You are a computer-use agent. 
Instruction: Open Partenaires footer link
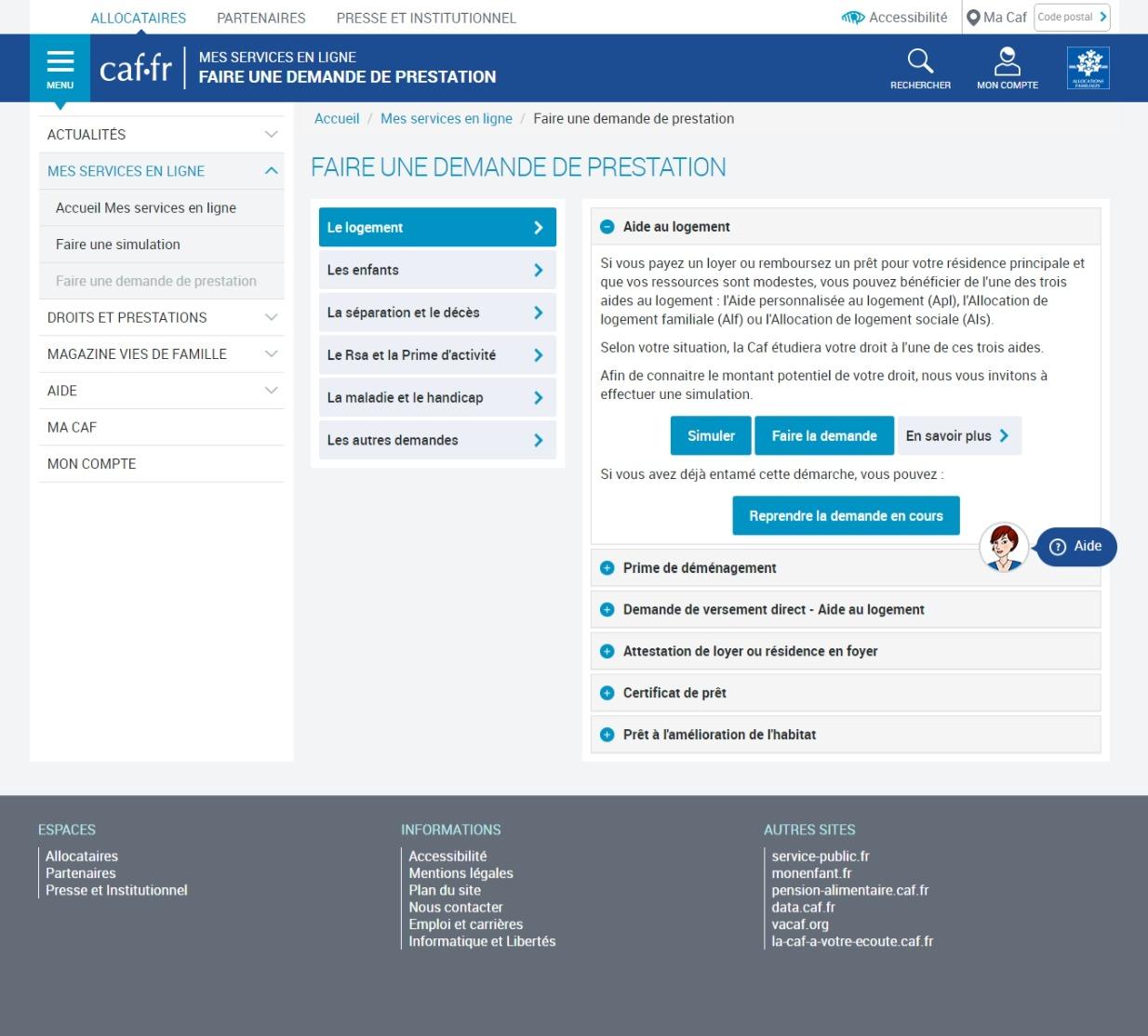(x=81, y=873)
